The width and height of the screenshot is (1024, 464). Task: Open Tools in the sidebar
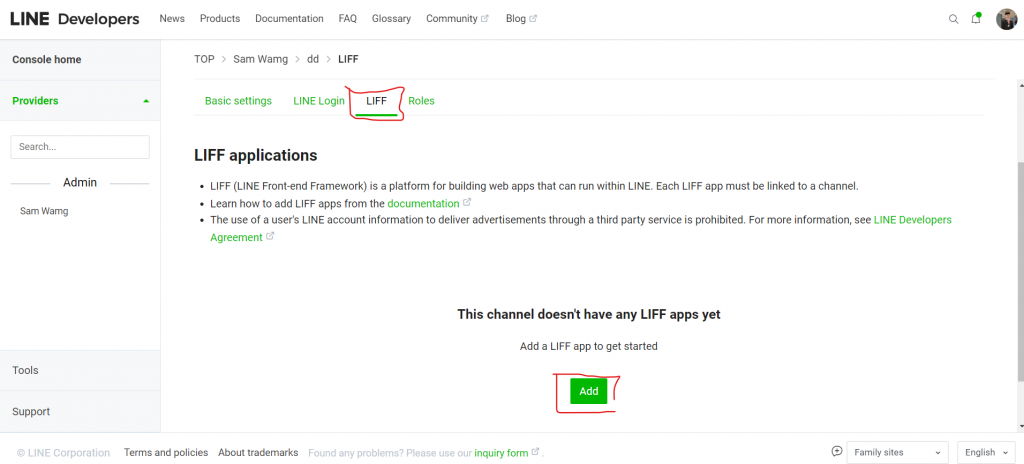coord(80,371)
